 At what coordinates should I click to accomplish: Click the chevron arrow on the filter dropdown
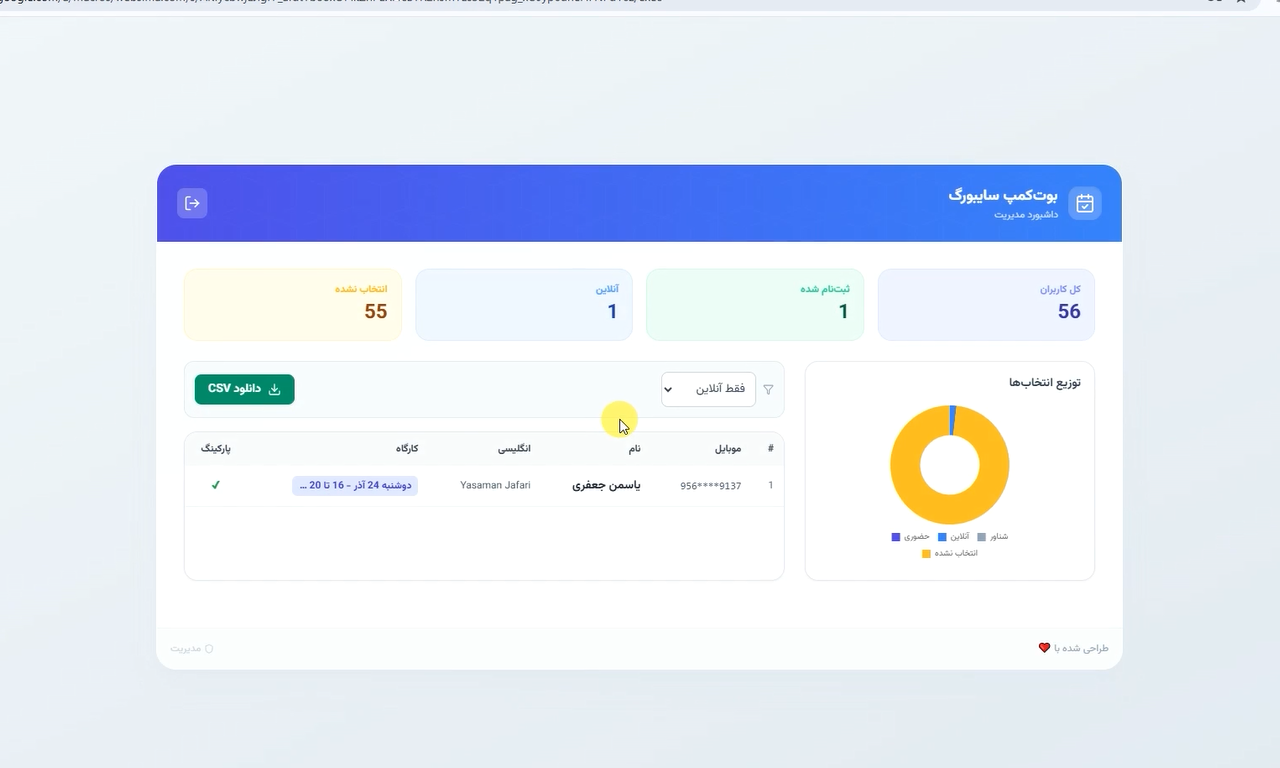[x=668, y=390]
